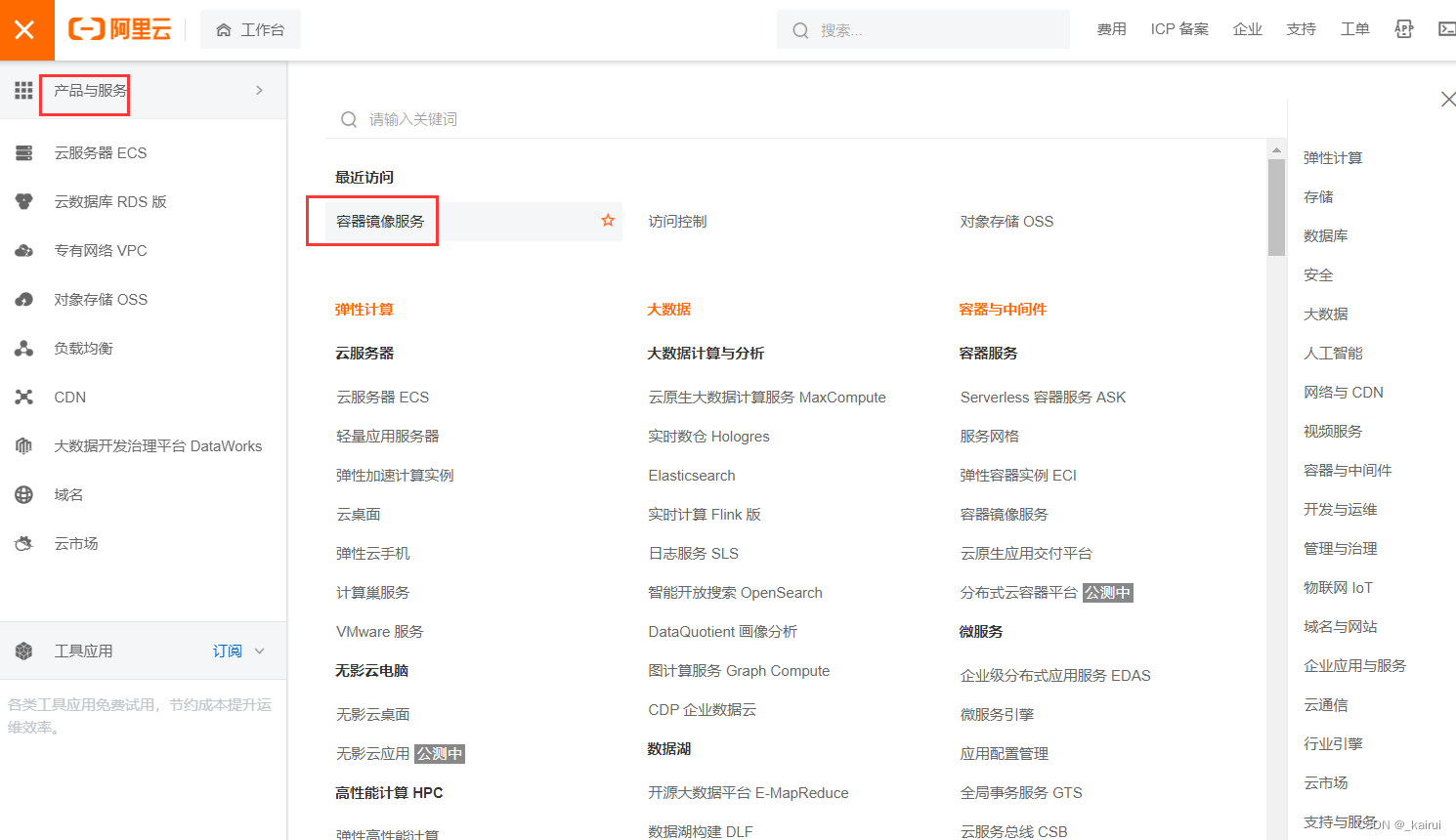Expand 产品与服务 chevron arrow

pos(259,91)
